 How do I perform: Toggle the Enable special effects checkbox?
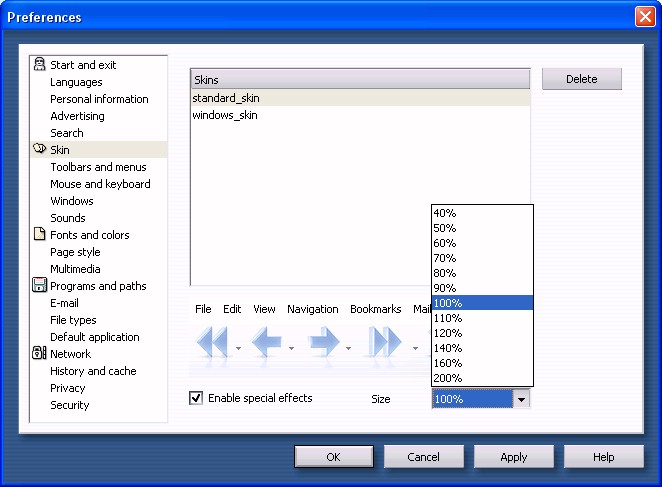197,398
